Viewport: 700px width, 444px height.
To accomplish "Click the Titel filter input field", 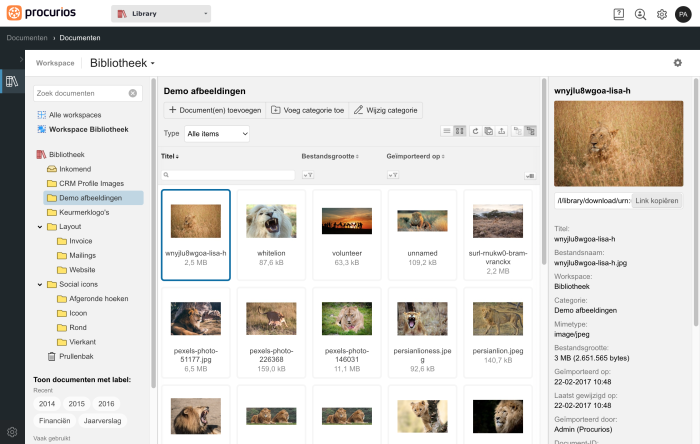I will (228, 175).
